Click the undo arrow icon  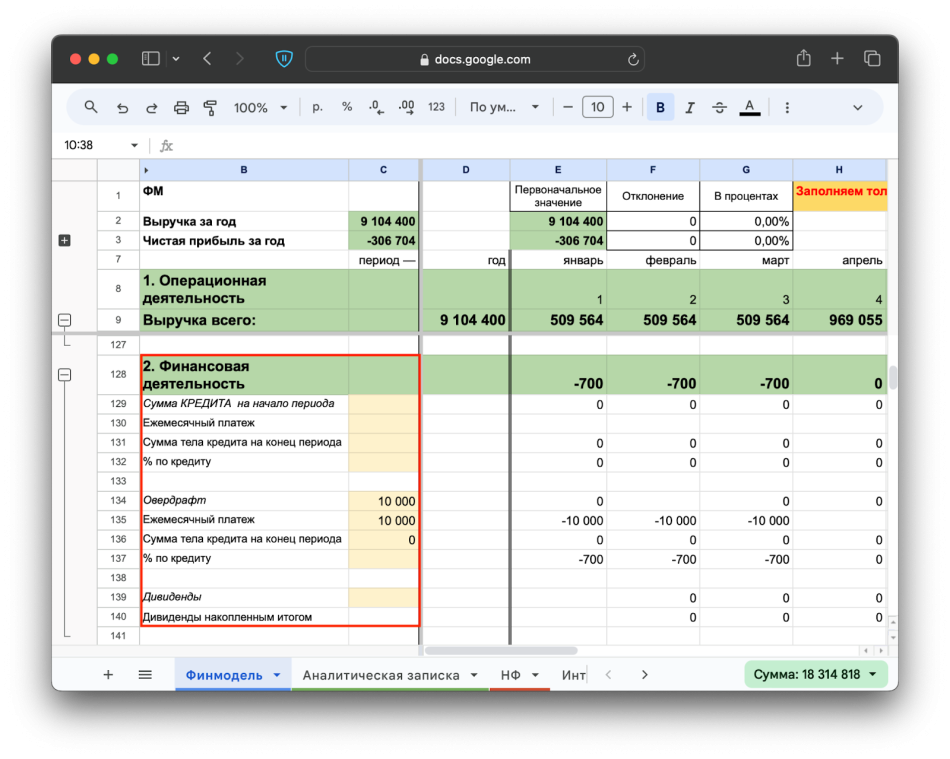[x=122, y=107]
